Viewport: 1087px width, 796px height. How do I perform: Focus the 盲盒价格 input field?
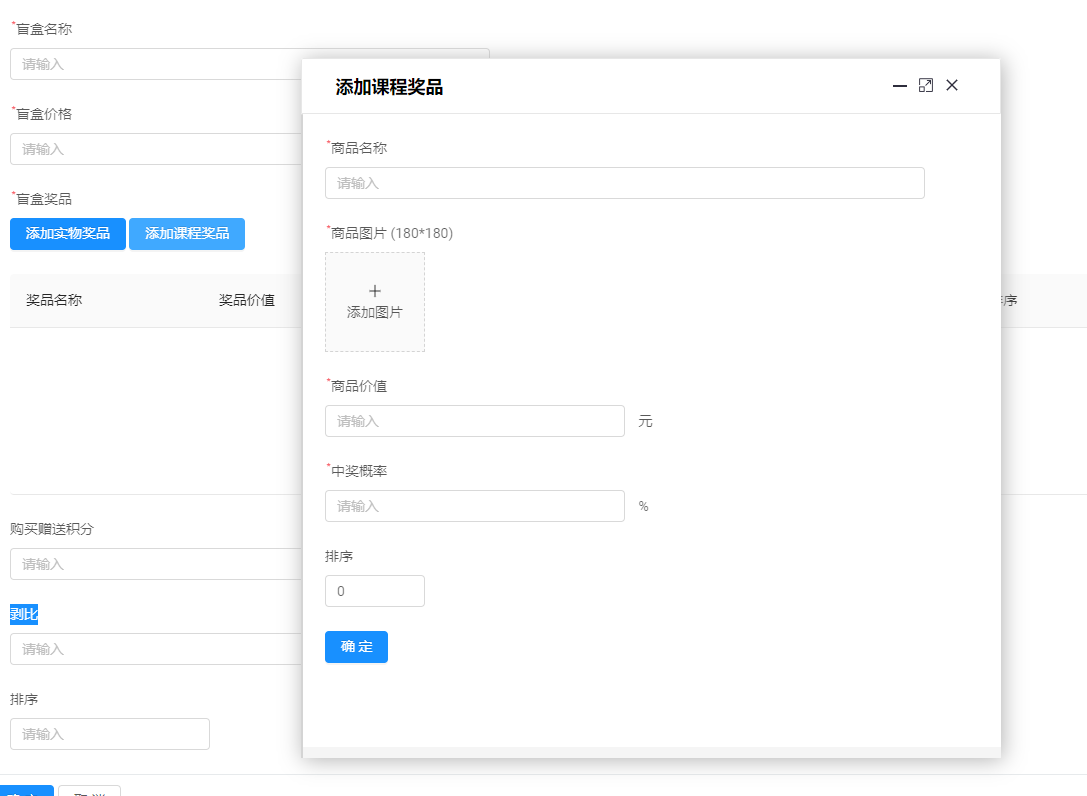tap(156, 149)
